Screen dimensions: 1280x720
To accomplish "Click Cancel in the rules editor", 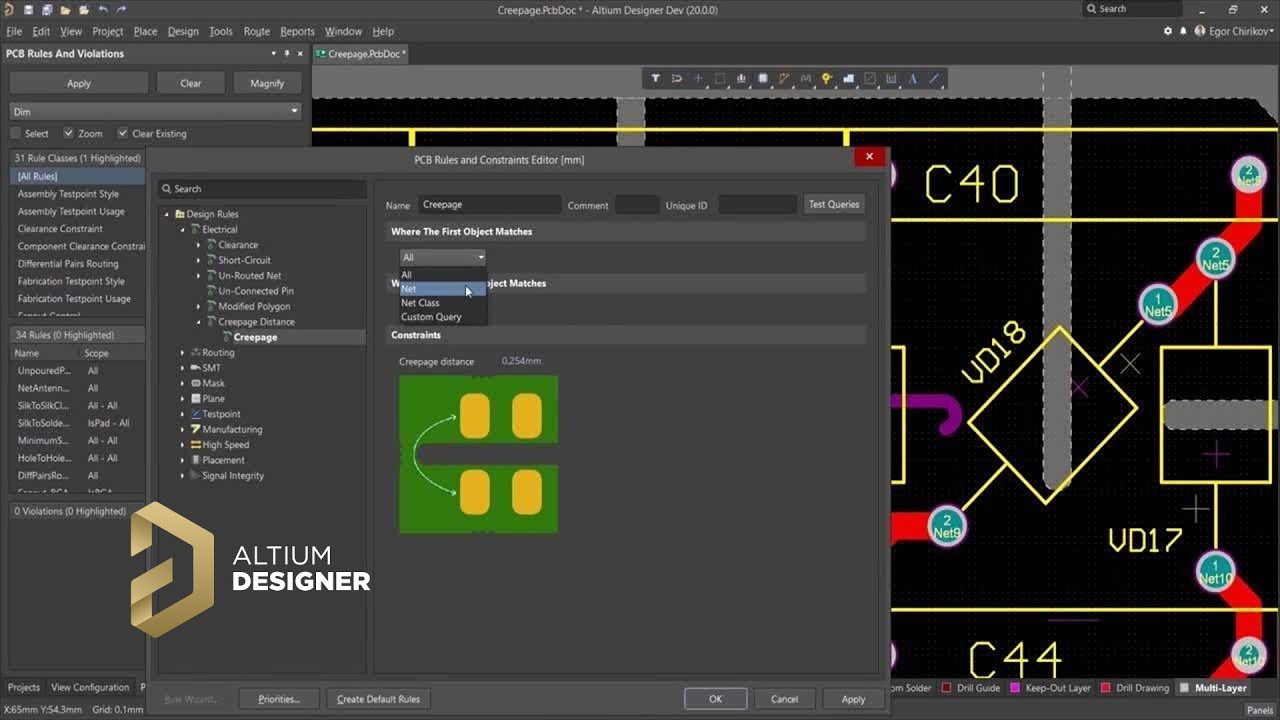I will click(x=784, y=699).
